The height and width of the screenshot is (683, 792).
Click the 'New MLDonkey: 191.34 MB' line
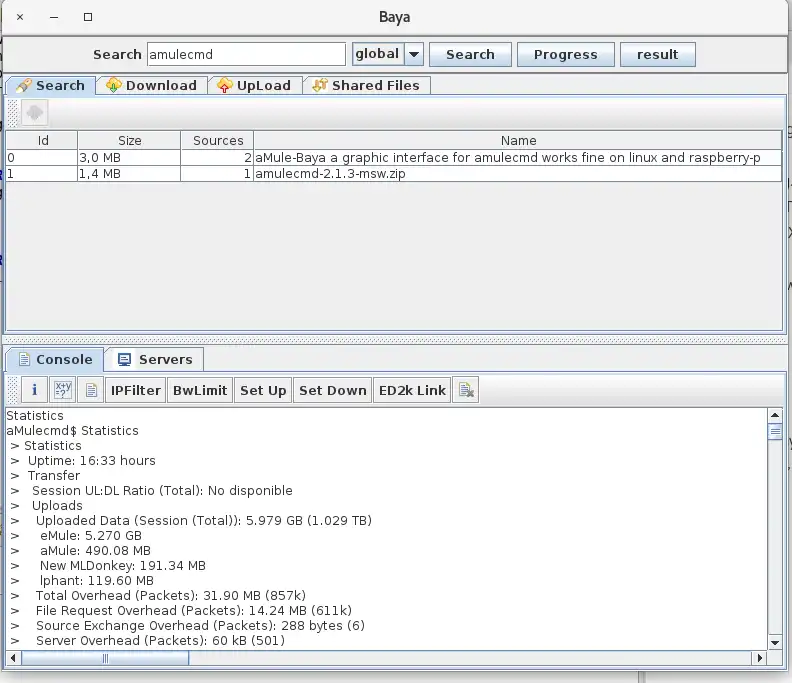pyautogui.click(x=123, y=566)
